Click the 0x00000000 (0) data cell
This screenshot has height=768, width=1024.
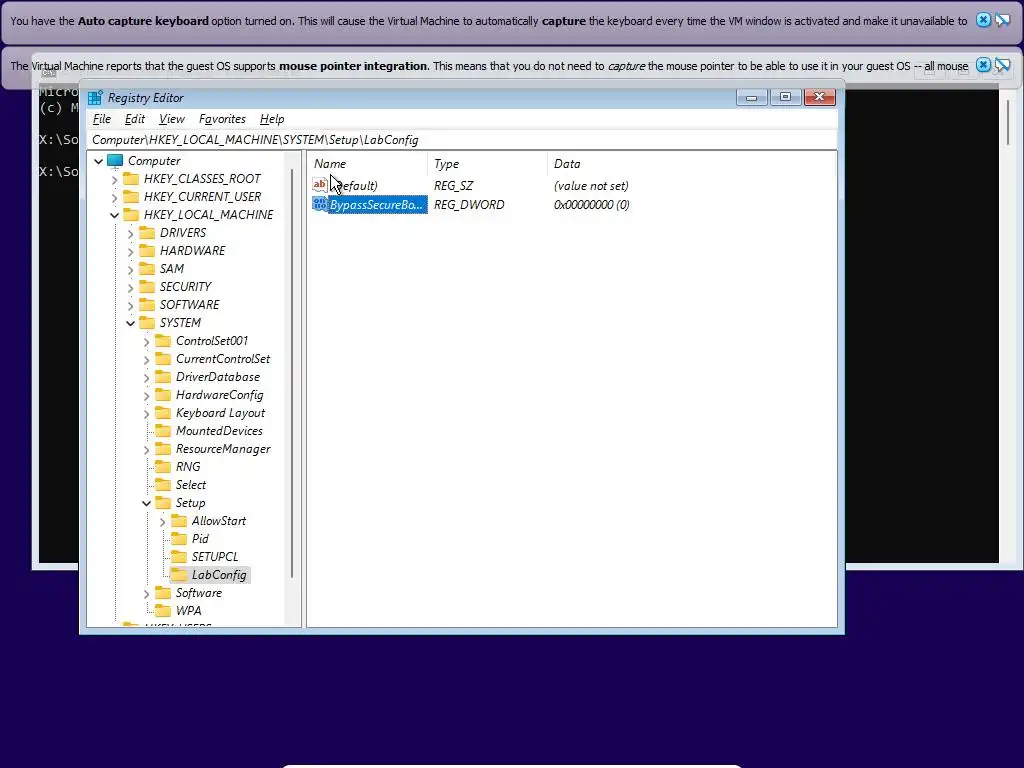[x=592, y=204]
